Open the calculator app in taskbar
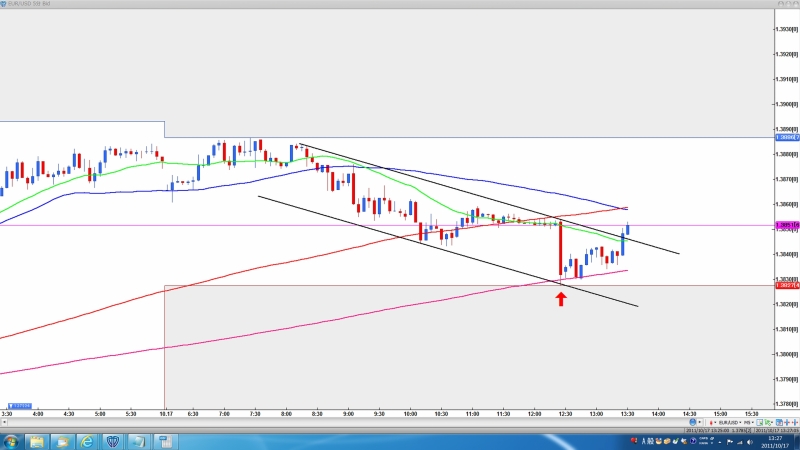The width and height of the screenshot is (800, 450). tap(164, 442)
